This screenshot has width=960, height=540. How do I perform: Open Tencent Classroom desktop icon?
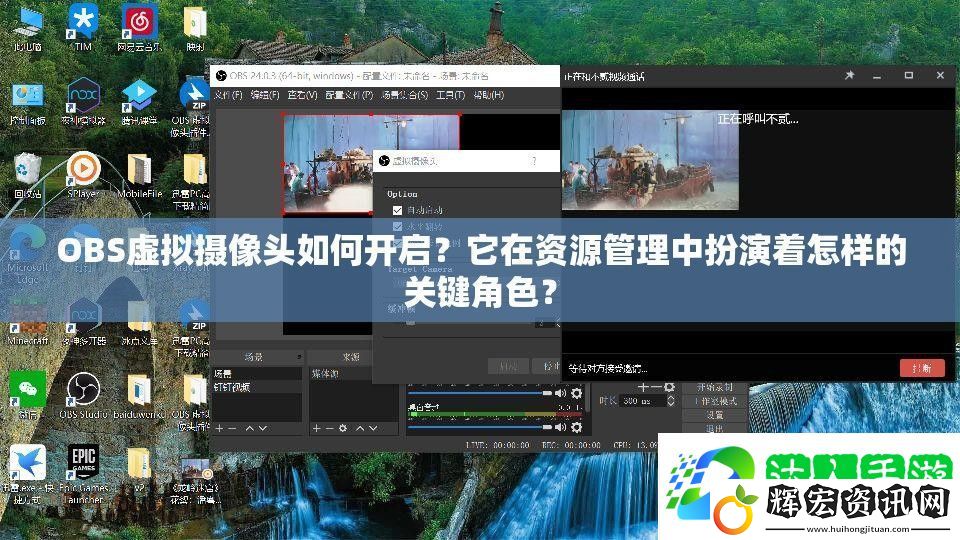coord(140,101)
